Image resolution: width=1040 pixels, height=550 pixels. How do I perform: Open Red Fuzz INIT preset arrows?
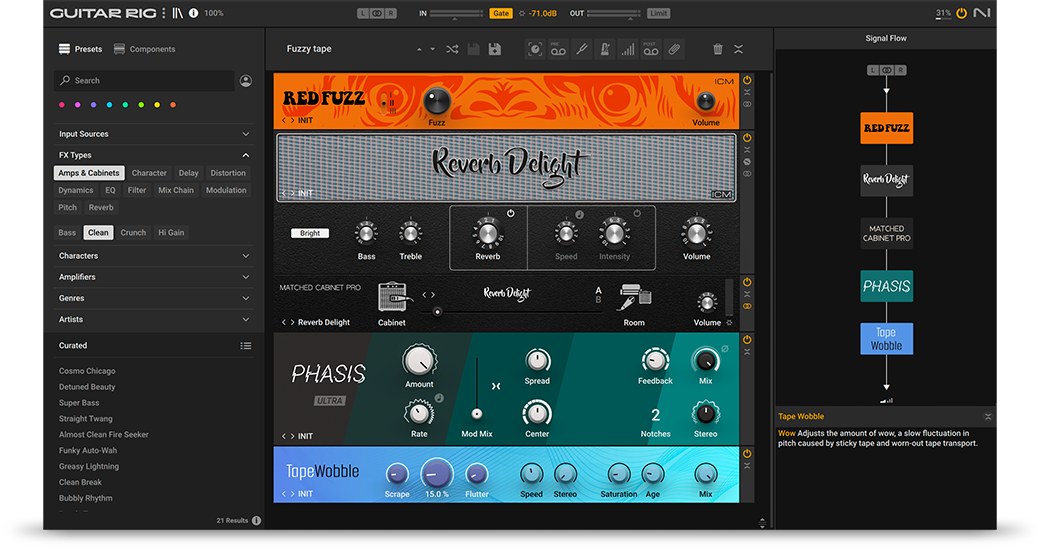tap(288, 121)
